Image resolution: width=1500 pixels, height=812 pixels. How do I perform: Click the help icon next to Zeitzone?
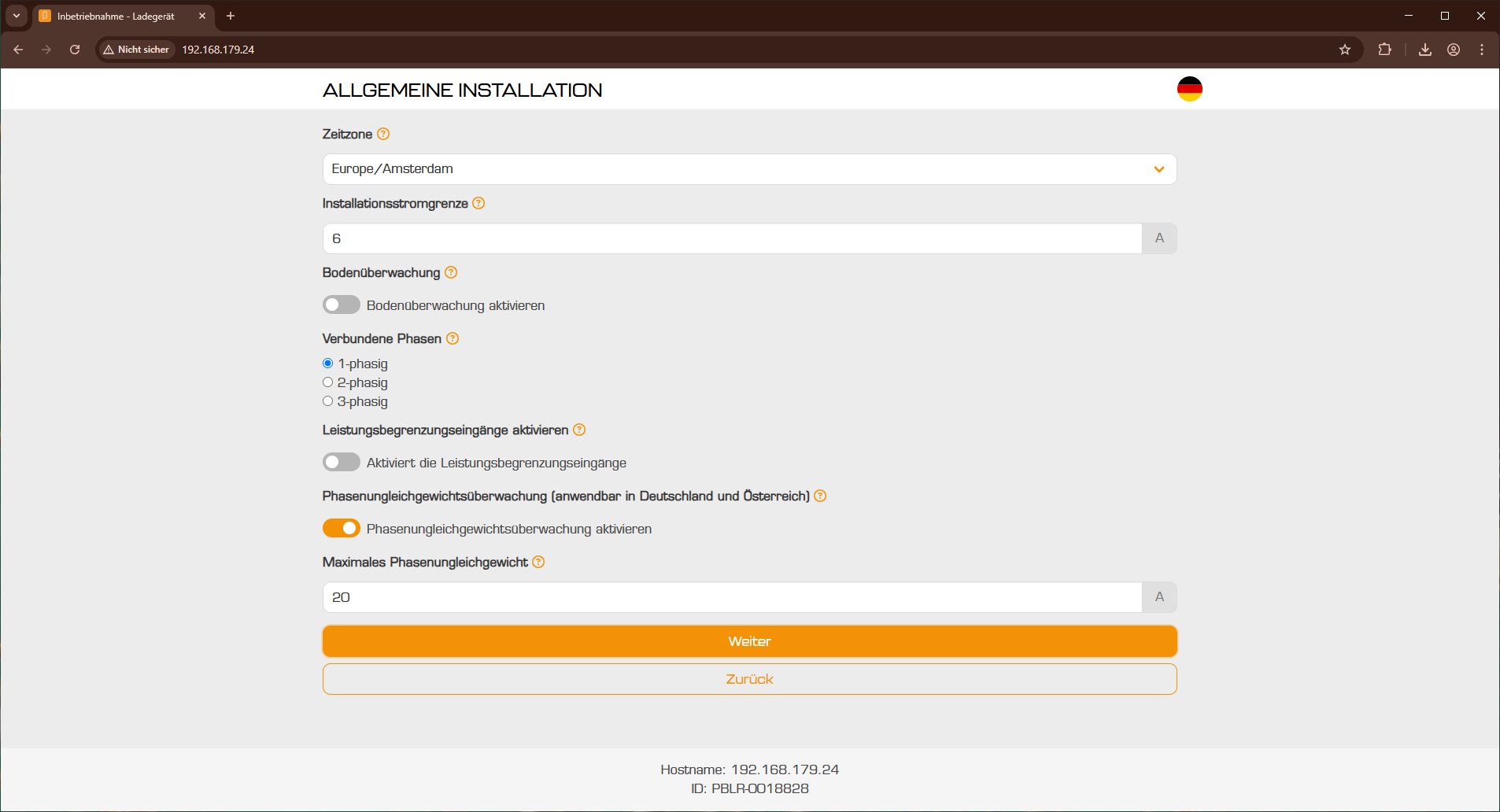[383, 134]
